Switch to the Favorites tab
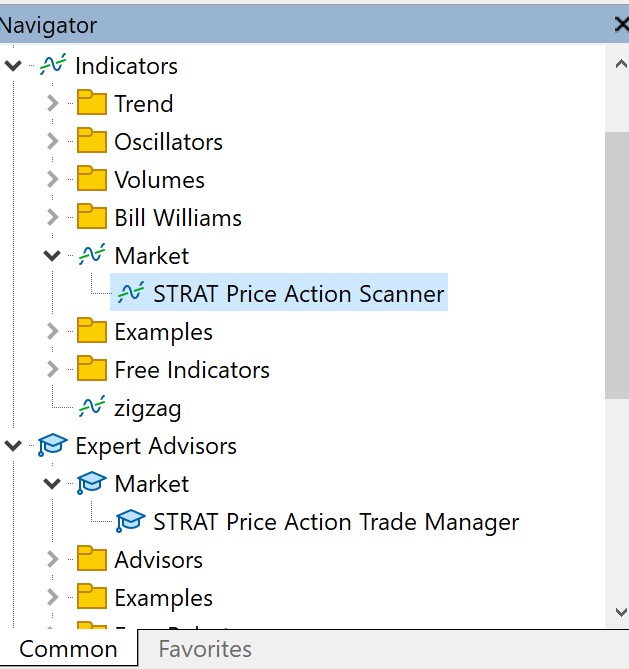 [205, 650]
